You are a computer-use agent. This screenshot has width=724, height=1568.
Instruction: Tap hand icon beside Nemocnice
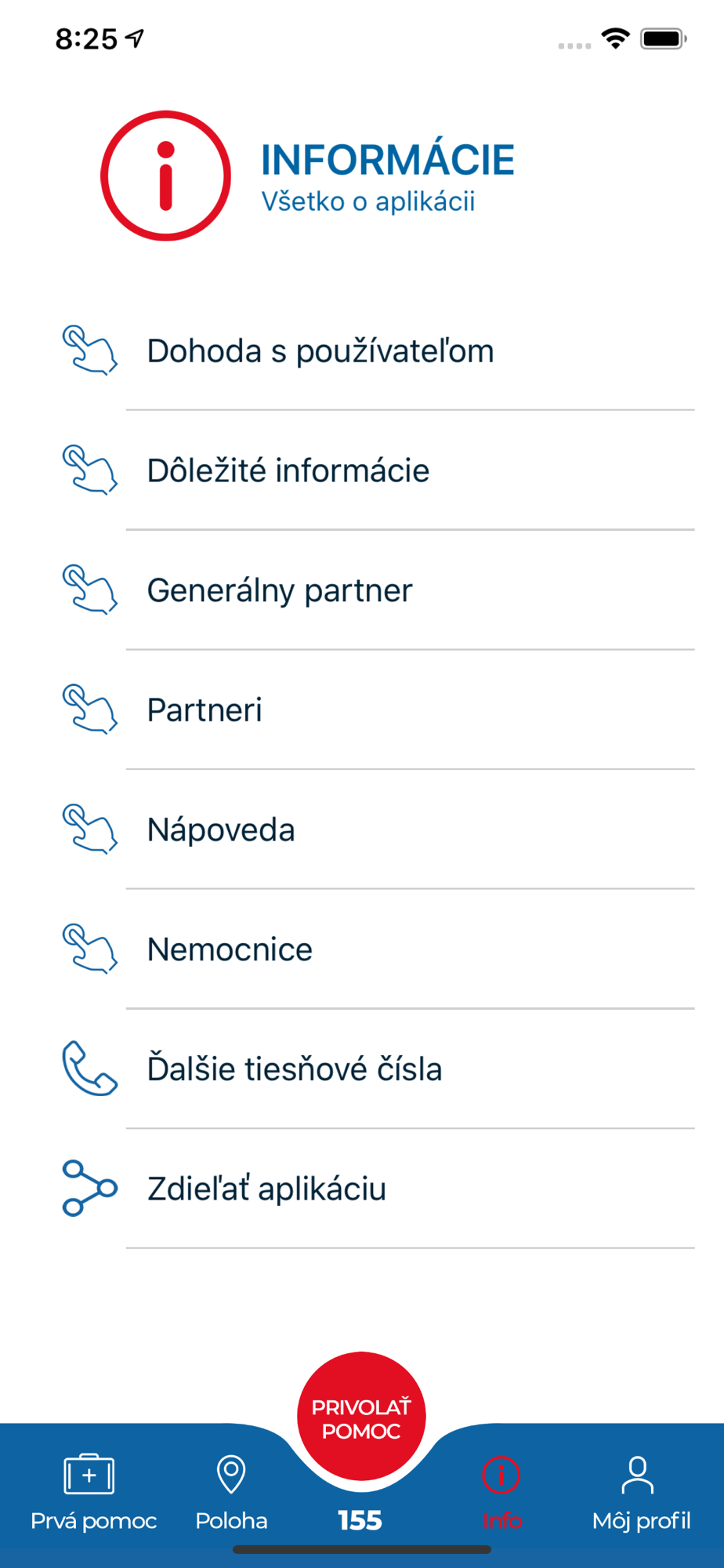(x=89, y=949)
